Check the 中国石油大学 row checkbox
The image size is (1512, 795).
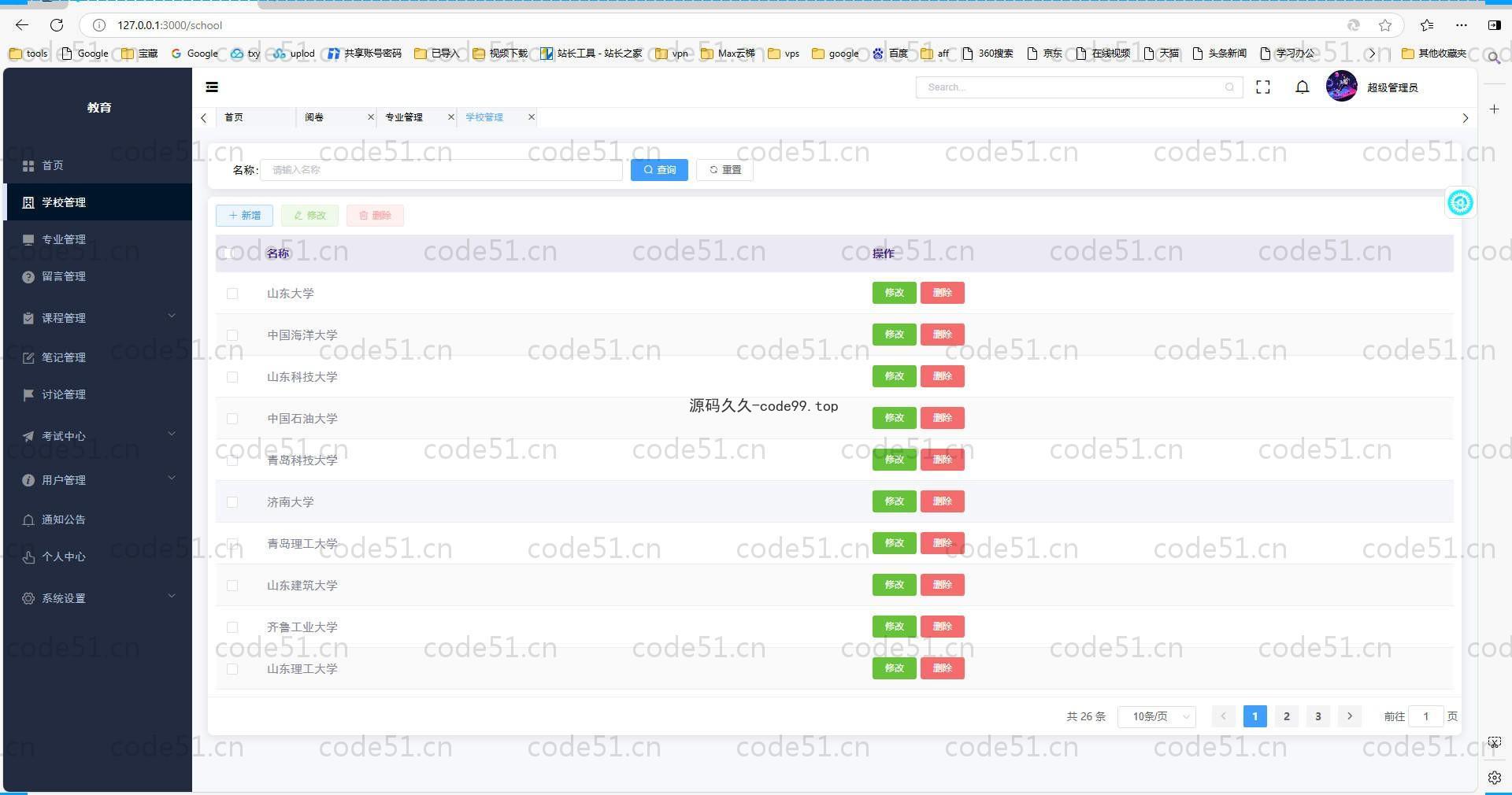(x=232, y=419)
